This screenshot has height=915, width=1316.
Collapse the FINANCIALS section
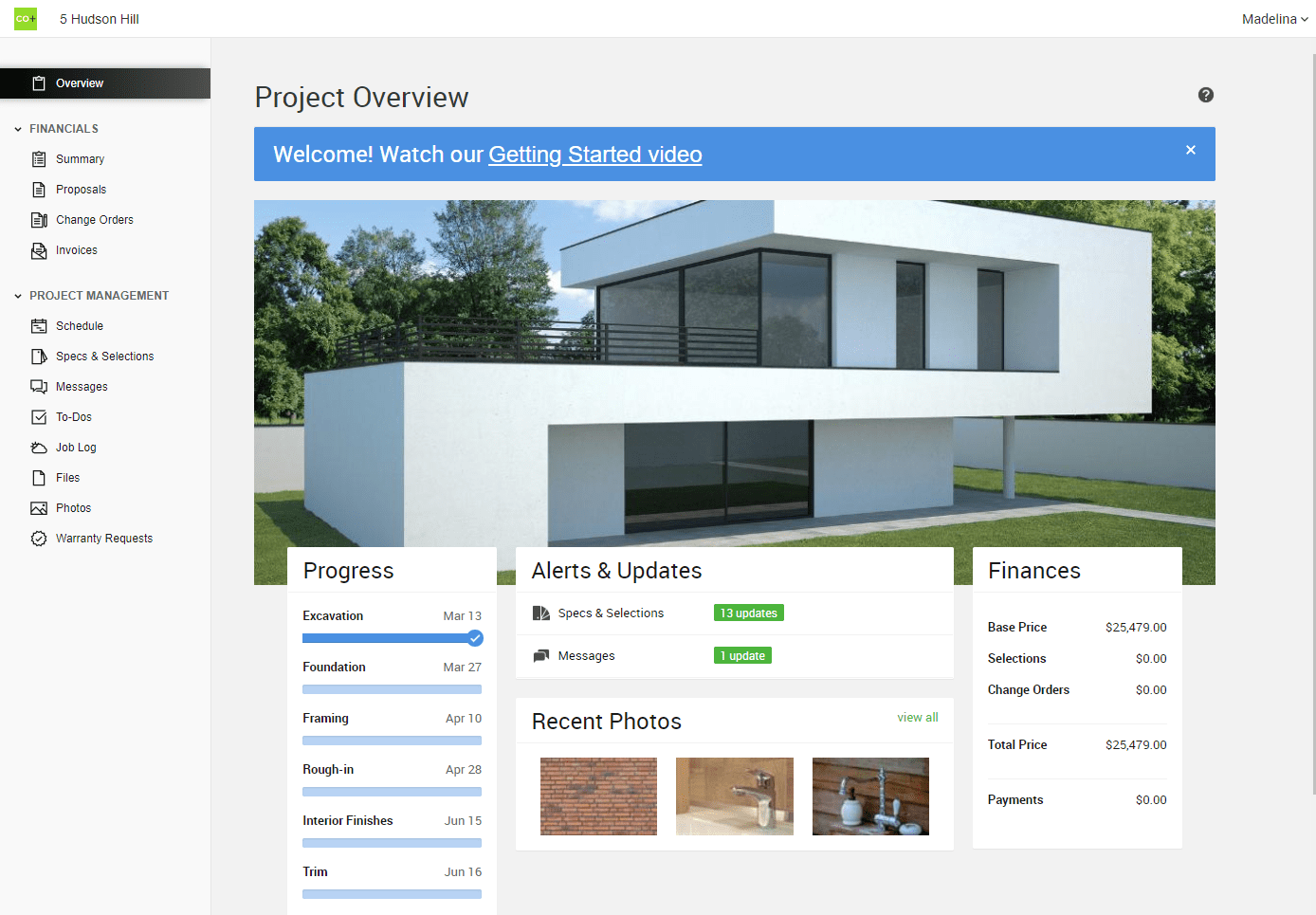[x=16, y=128]
